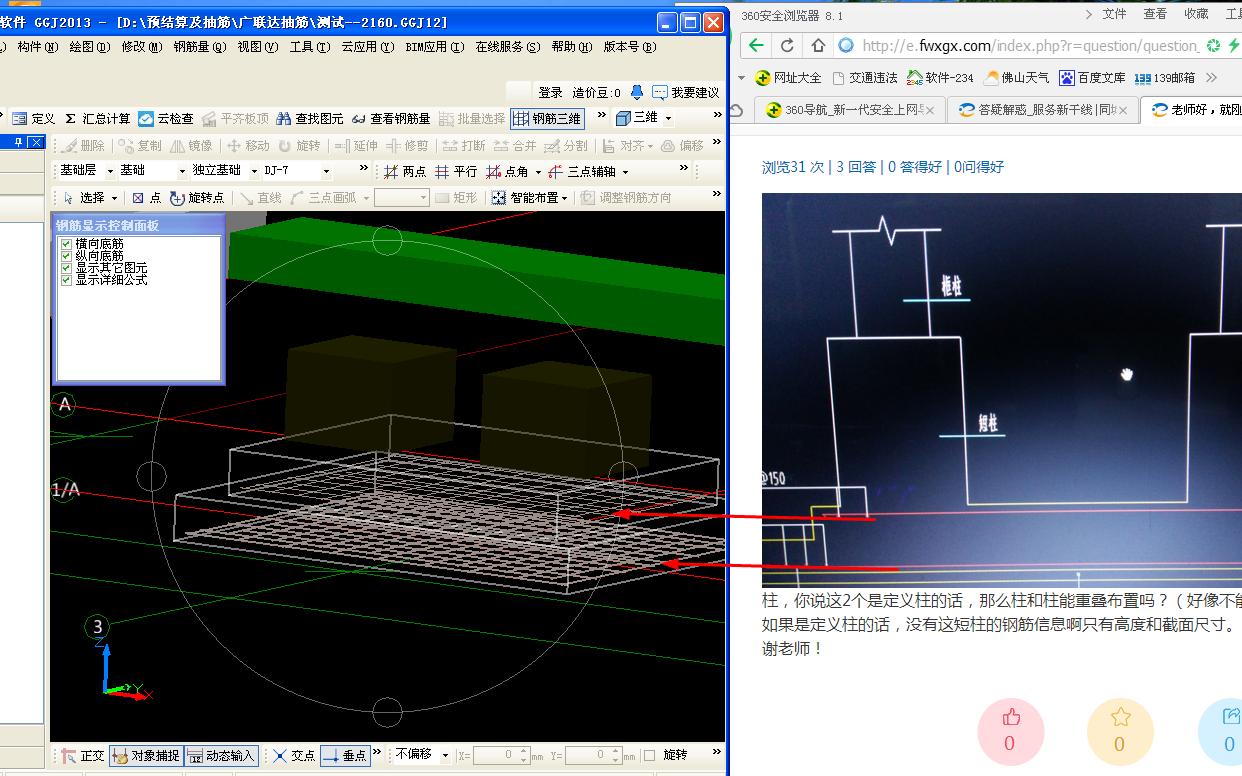Expand 智能布置 dropdown arrow
The width and height of the screenshot is (1242, 776).
pyautogui.click(x=565, y=199)
